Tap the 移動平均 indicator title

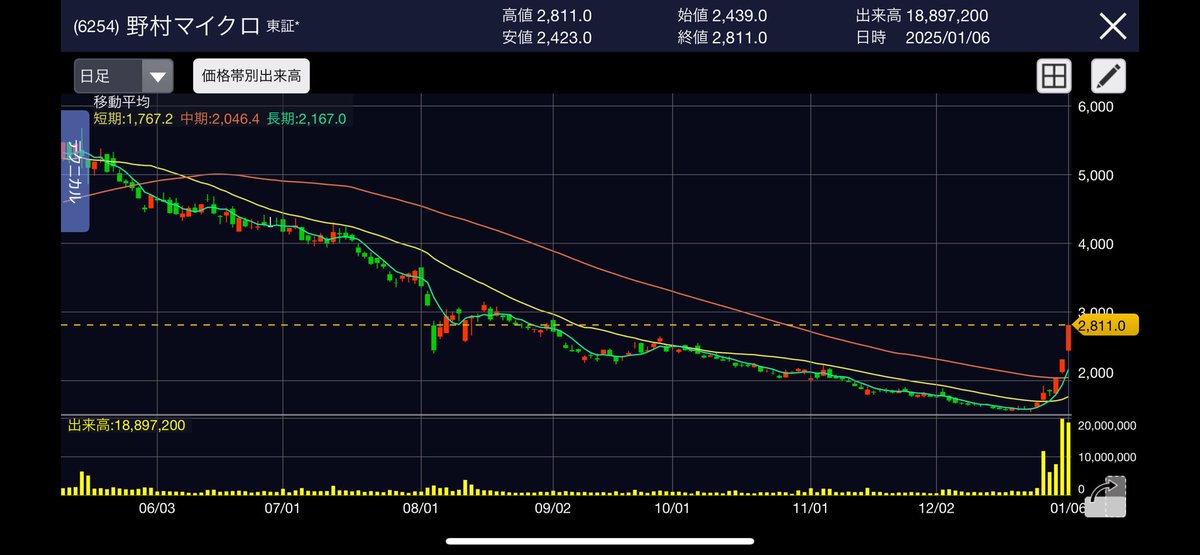121,102
